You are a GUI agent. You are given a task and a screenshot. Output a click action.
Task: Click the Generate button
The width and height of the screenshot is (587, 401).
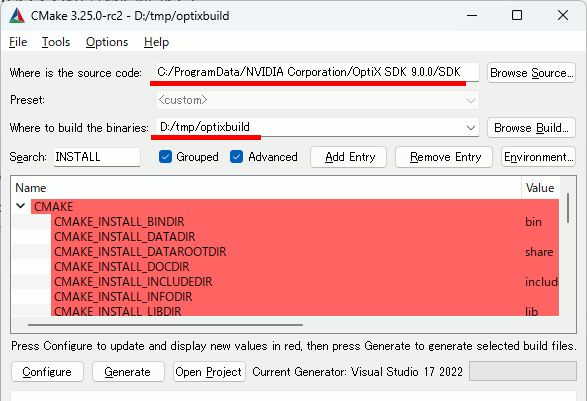pos(128,372)
